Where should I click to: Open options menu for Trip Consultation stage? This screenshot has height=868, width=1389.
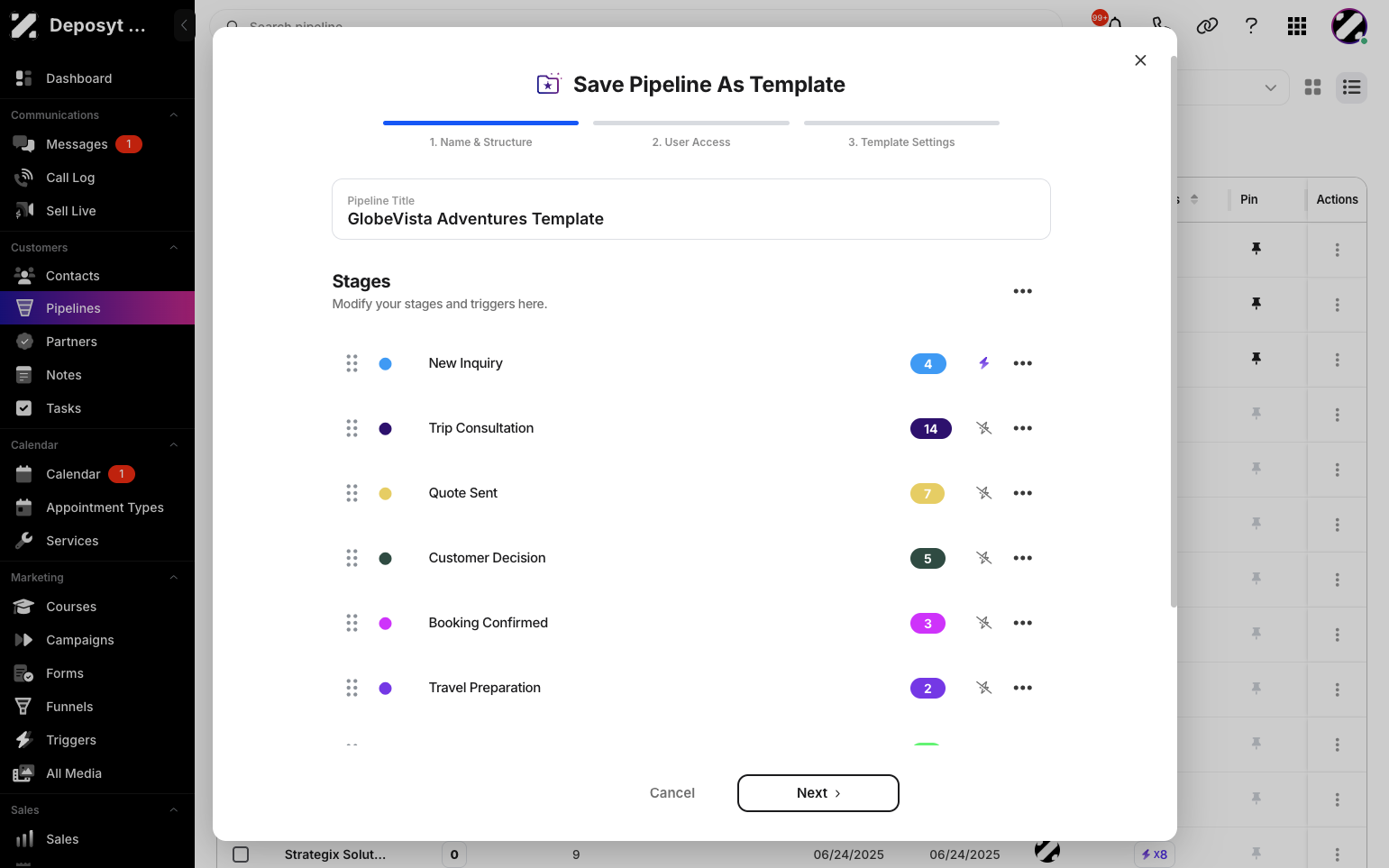[1022, 428]
